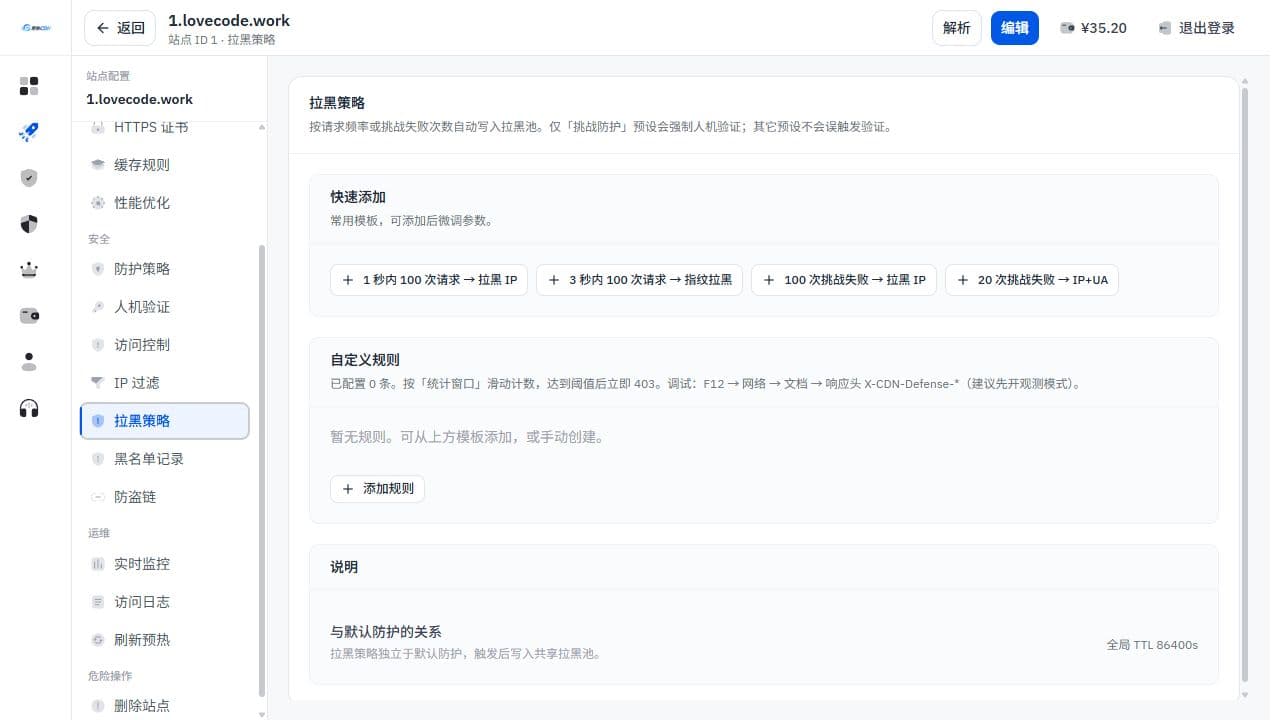Switch to the 编辑 tab

pyautogui.click(x=1015, y=28)
